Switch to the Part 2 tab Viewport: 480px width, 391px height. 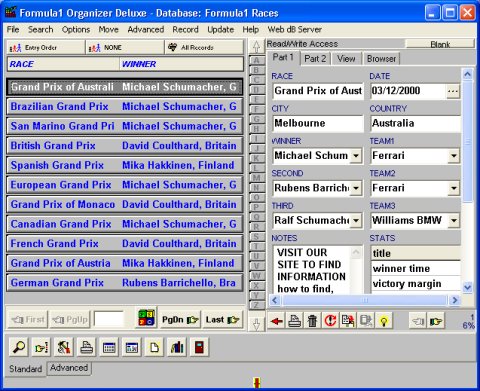315,59
